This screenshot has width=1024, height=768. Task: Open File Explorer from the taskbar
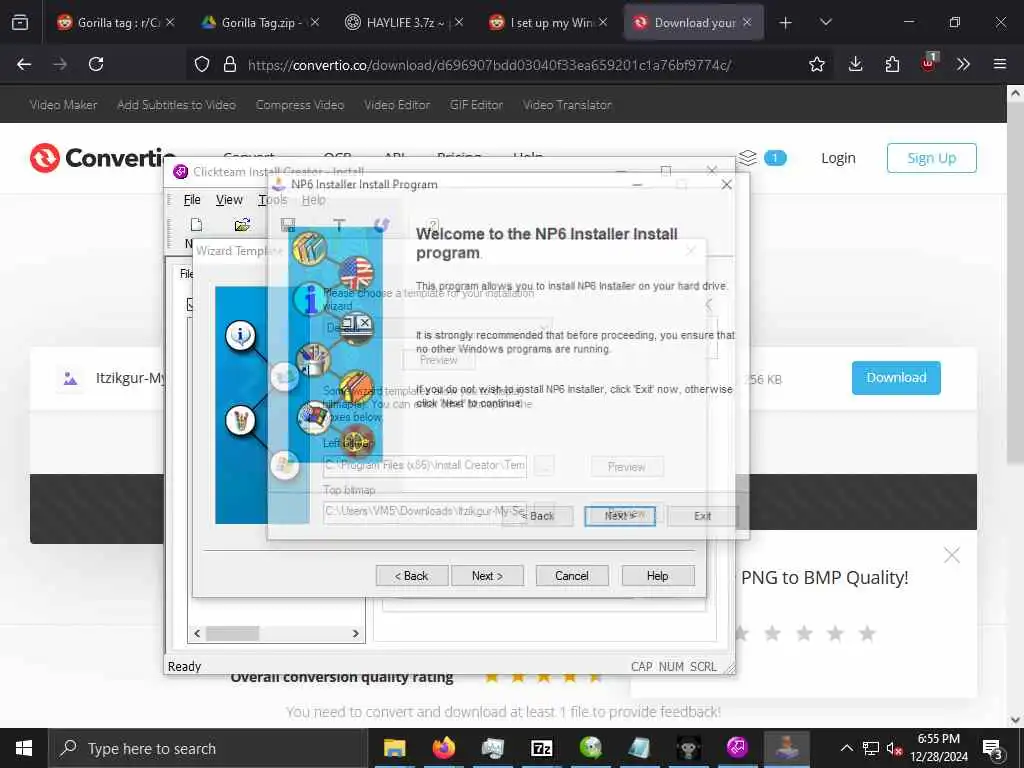[x=394, y=748]
